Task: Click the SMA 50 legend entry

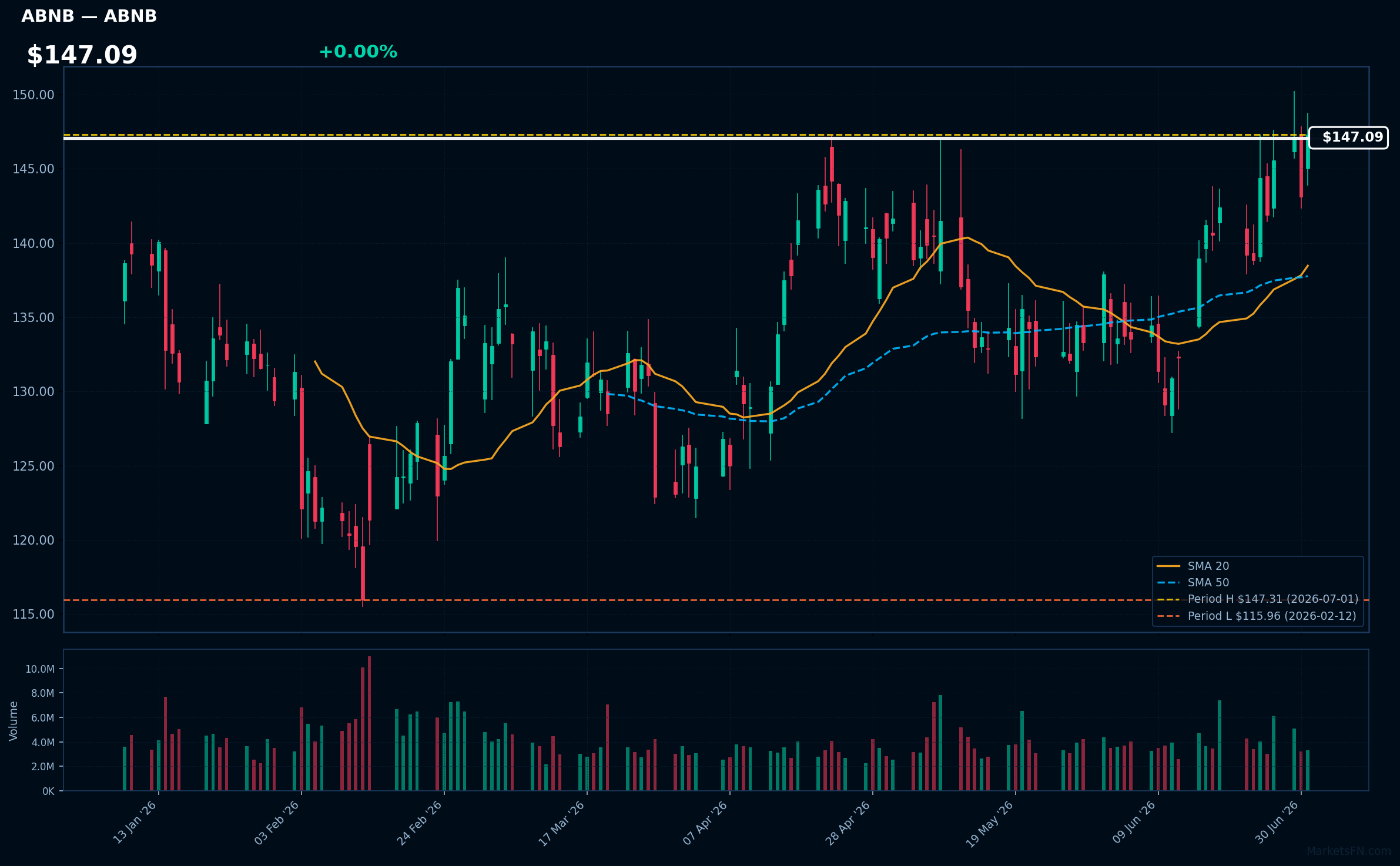Action: pos(1193,582)
